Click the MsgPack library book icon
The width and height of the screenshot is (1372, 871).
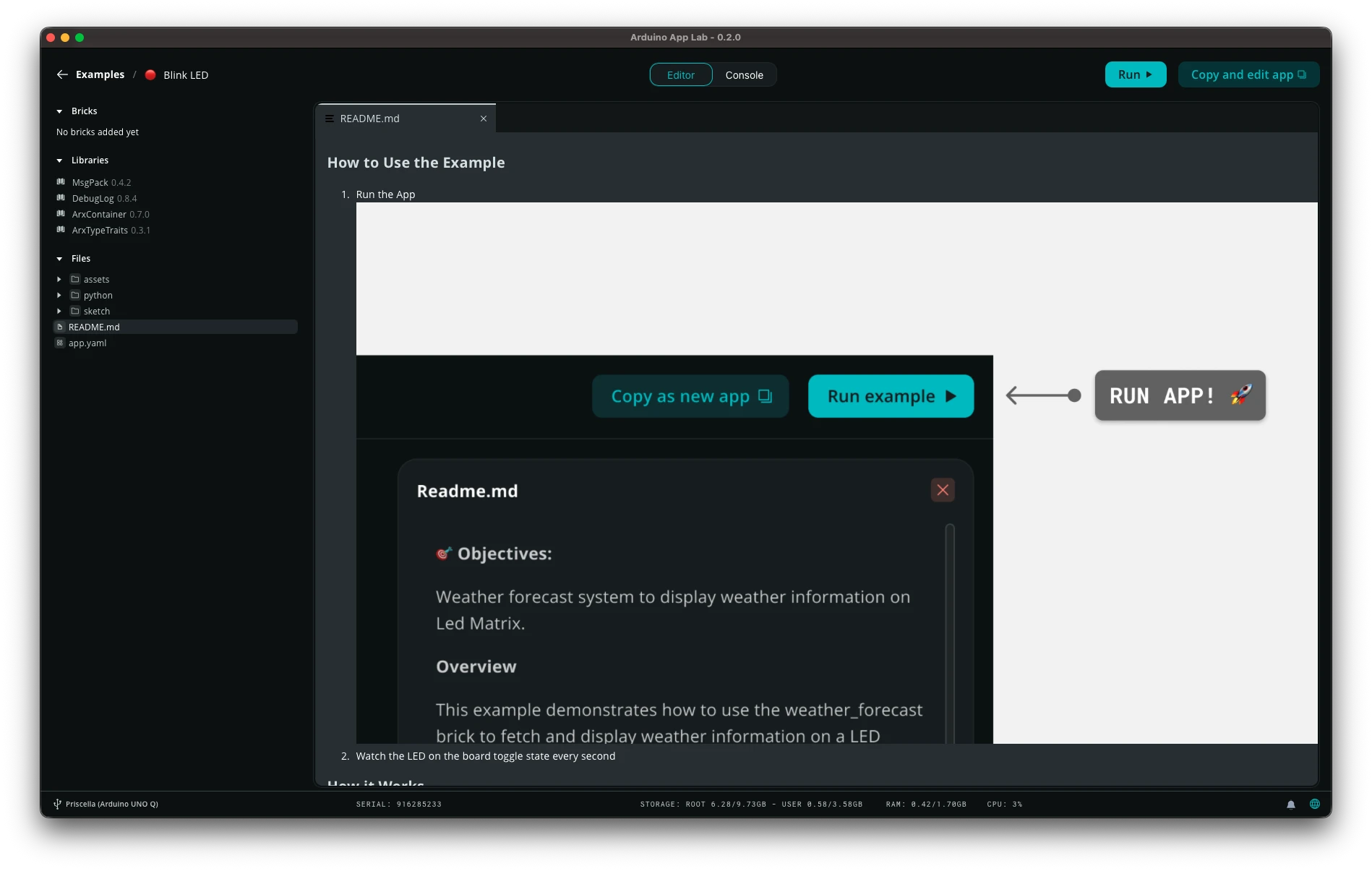[61, 182]
